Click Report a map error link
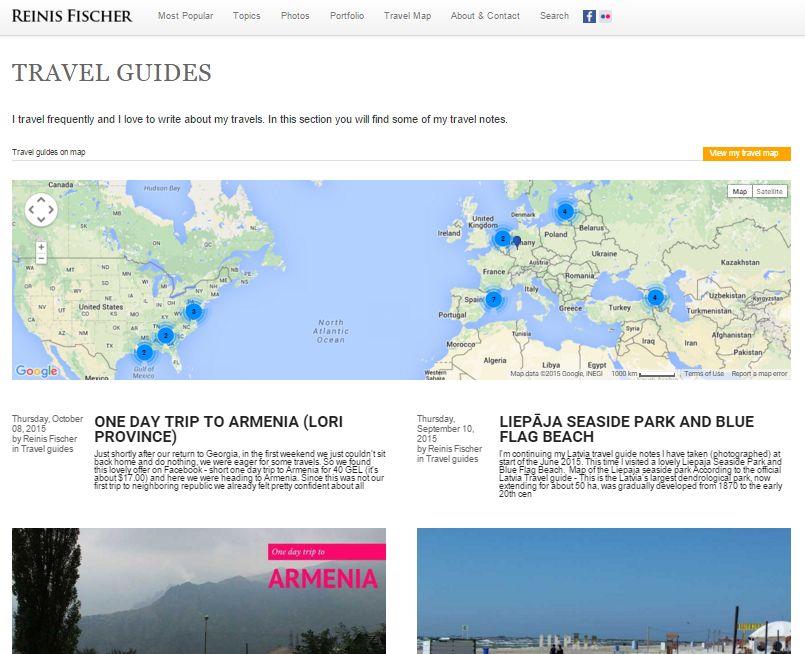This screenshot has width=805, height=654. (759, 374)
